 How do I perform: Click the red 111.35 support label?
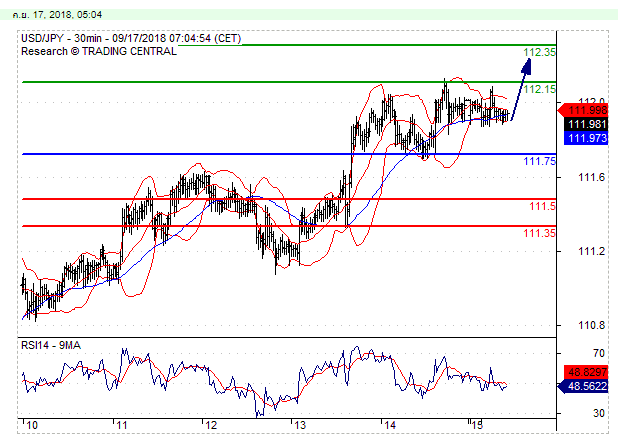[539, 233]
